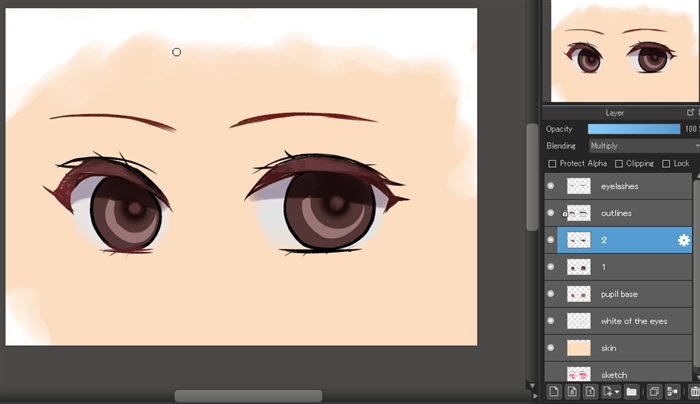Create a new layer folder
Image resolution: width=700 pixels, height=404 pixels.
tap(631, 392)
